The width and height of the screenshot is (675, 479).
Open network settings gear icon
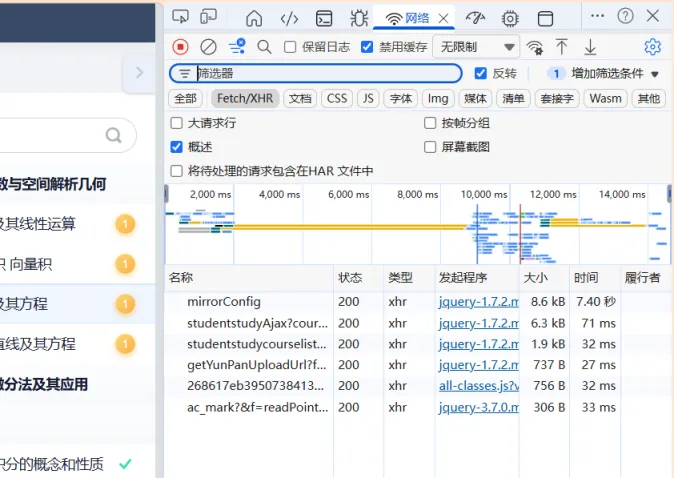652,46
